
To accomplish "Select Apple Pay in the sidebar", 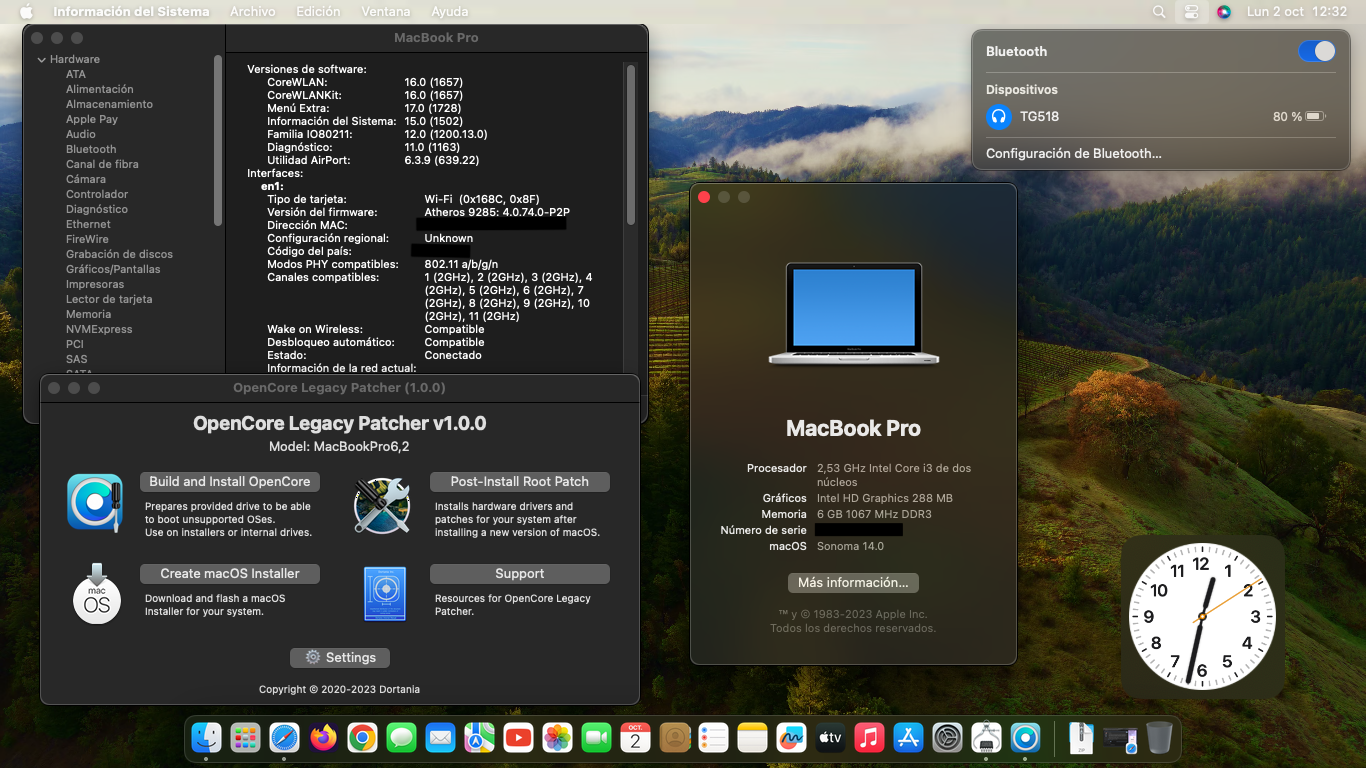I will click(x=92, y=119).
